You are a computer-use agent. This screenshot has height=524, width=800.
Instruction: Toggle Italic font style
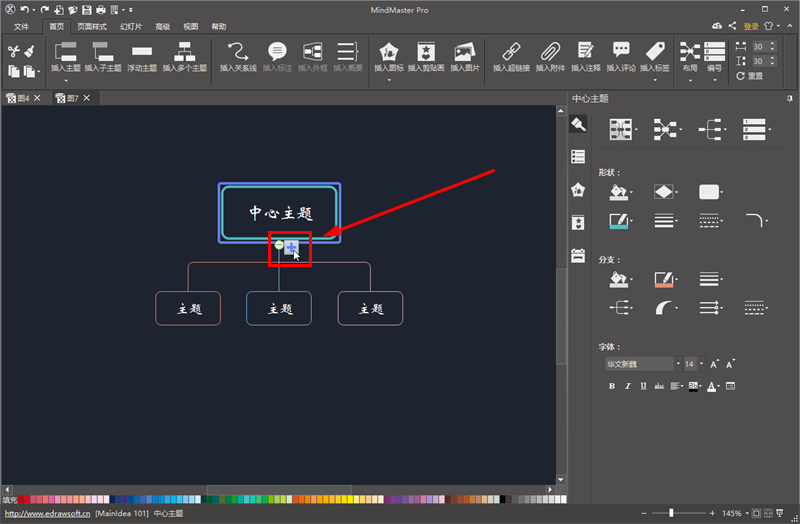[628, 386]
